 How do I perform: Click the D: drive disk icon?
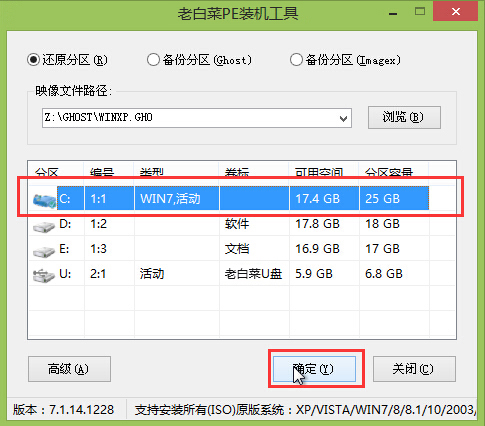(x=44, y=227)
